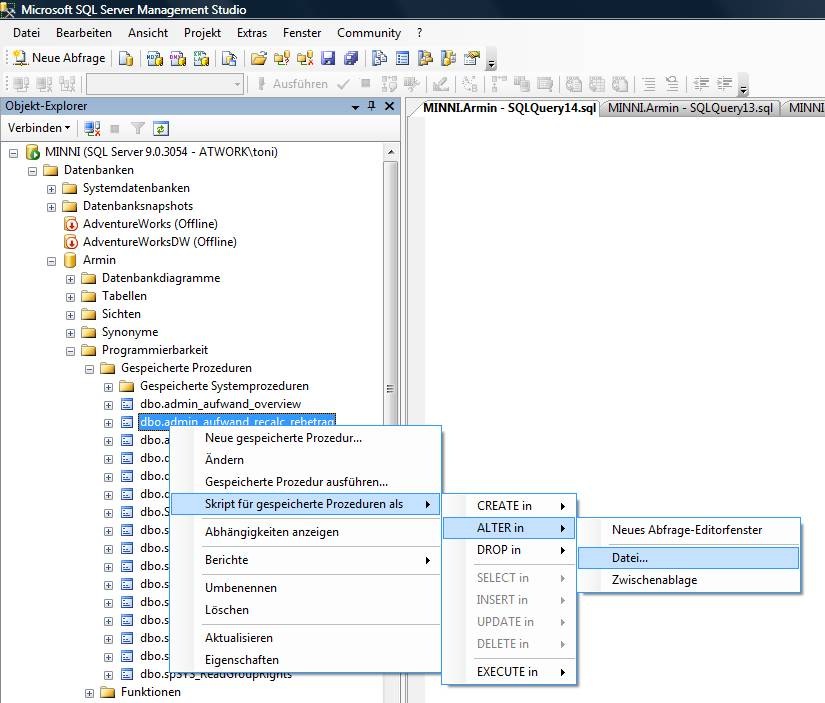Create a new MDX query
825x703 pixels.
coord(156,58)
